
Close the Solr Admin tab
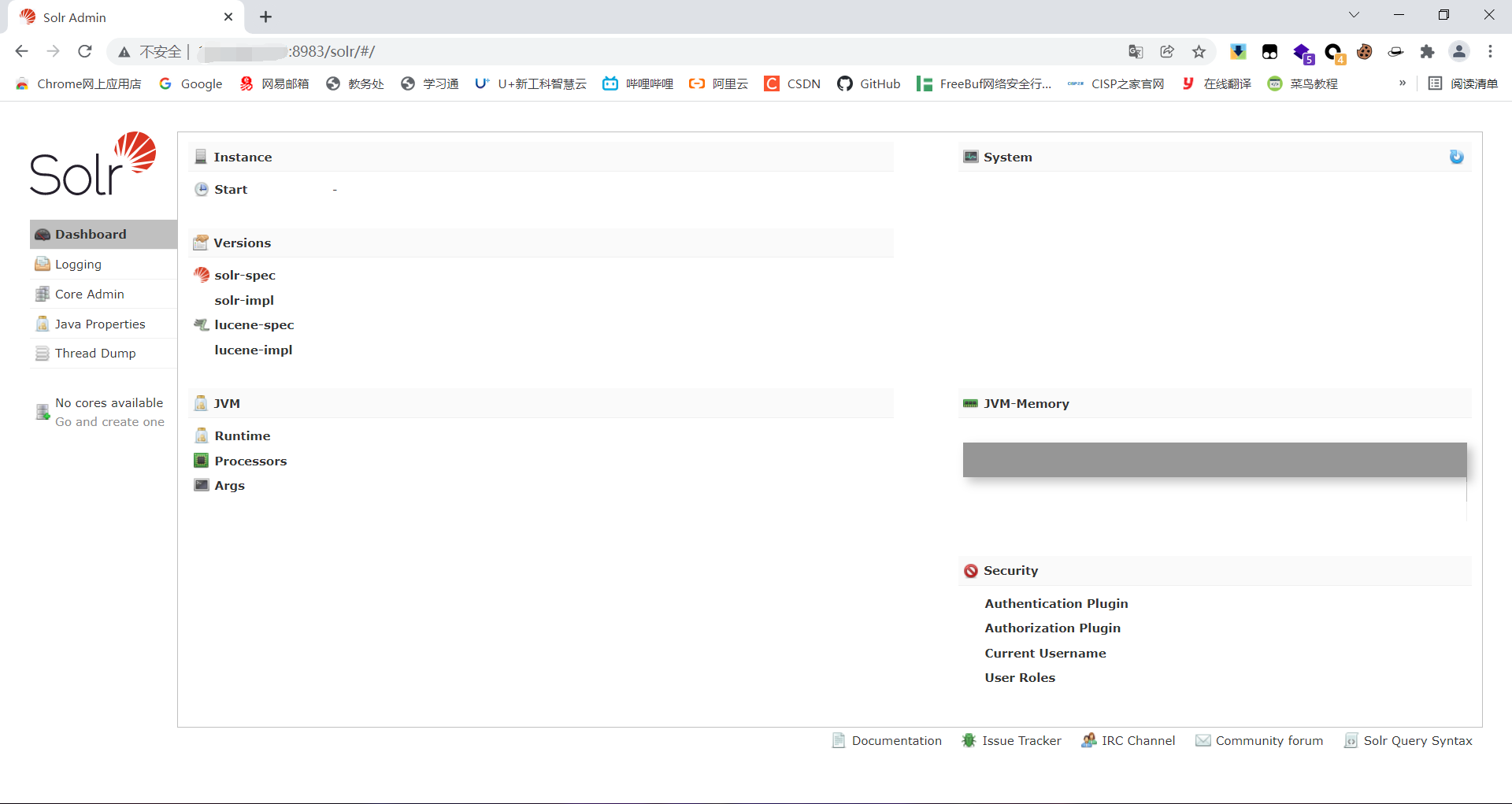click(228, 17)
